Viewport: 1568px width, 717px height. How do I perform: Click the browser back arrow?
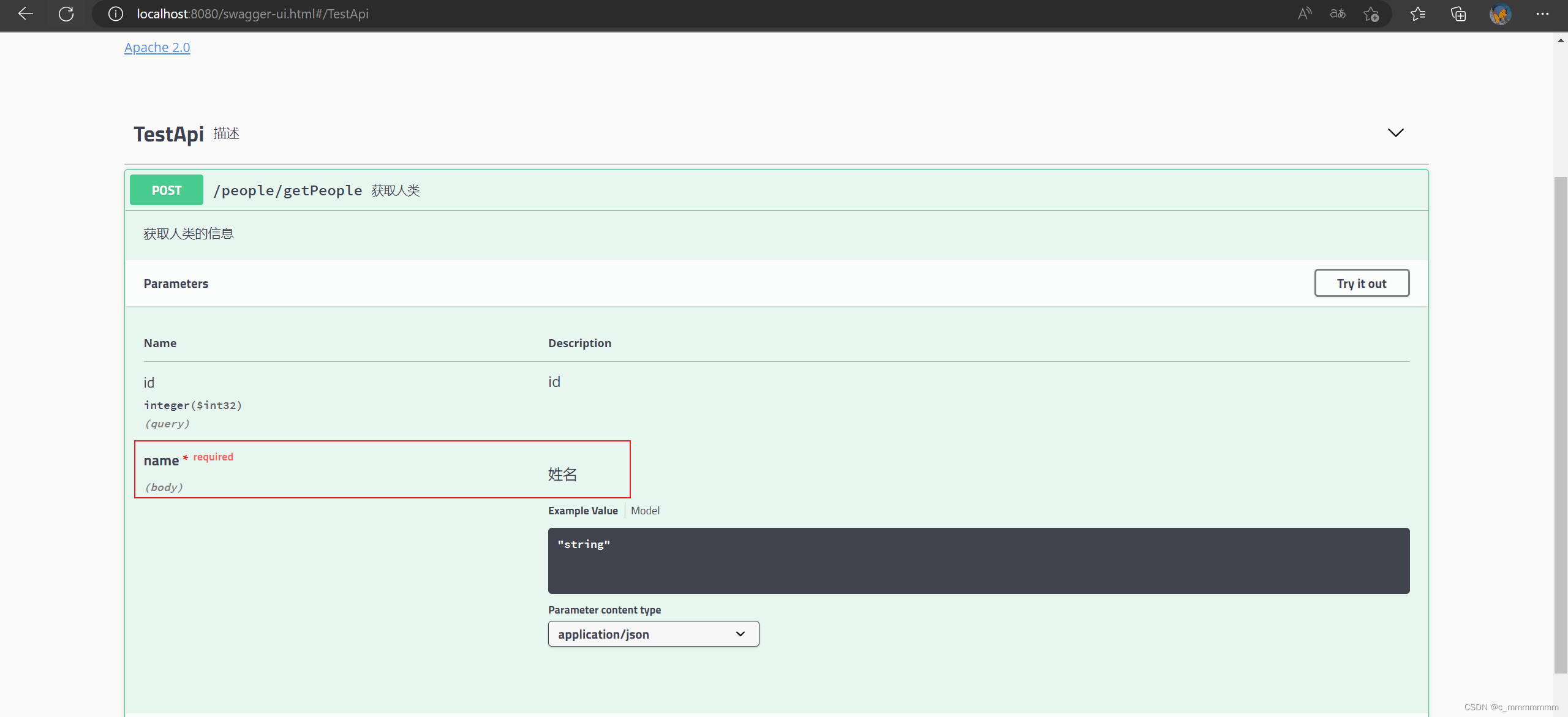point(26,13)
